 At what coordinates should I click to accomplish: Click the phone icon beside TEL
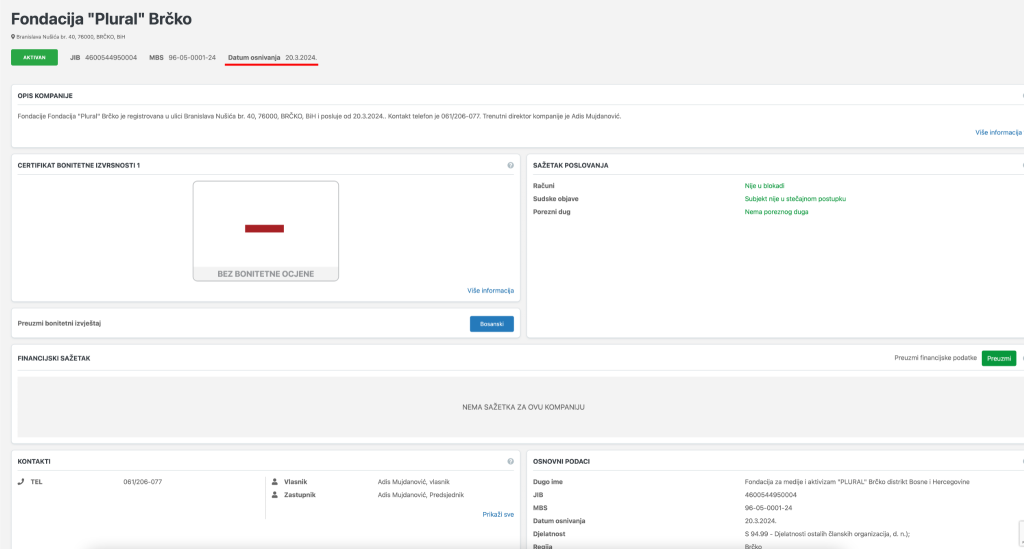(21, 481)
